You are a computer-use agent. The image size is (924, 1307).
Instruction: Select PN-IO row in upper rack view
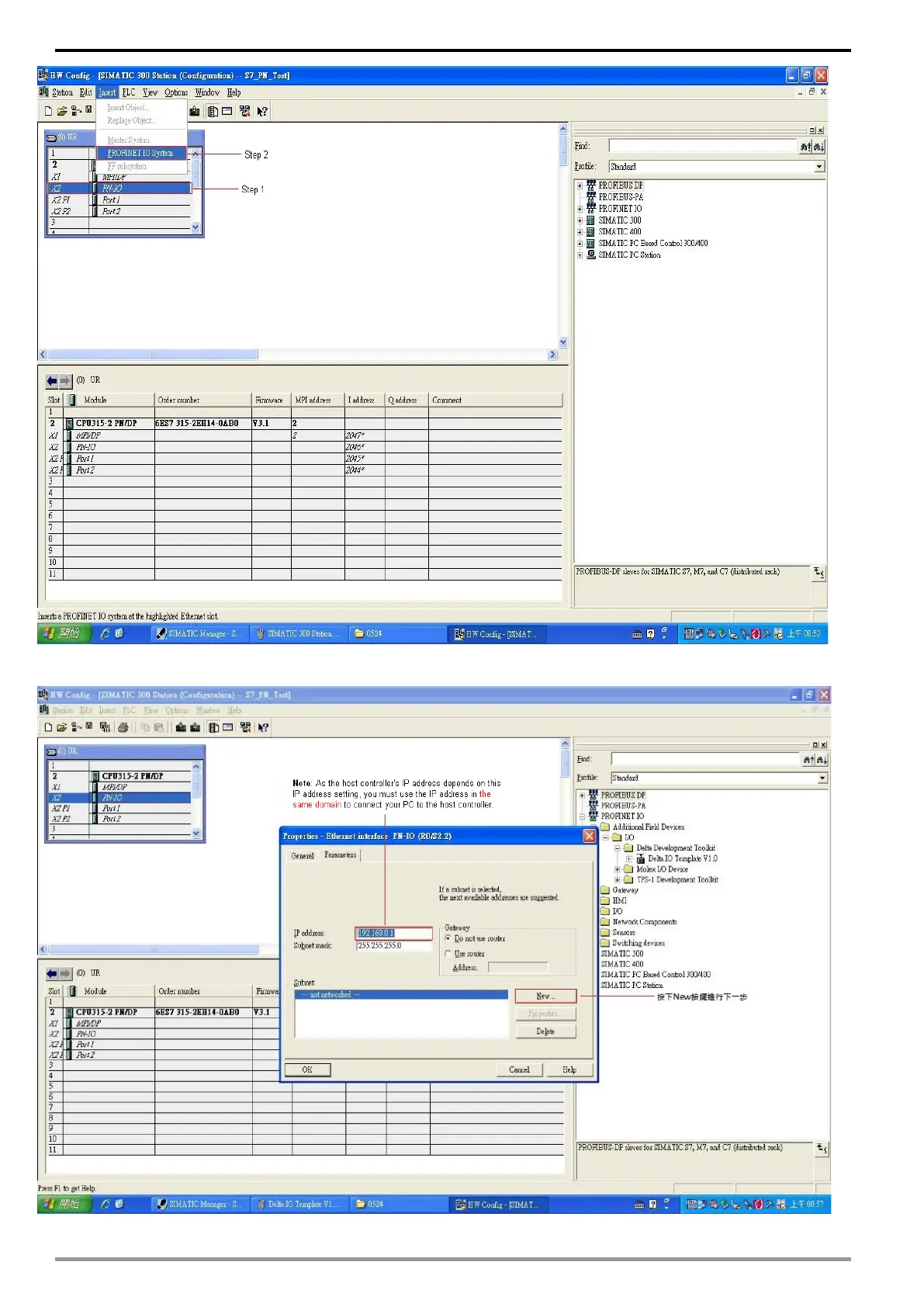point(119,188)
